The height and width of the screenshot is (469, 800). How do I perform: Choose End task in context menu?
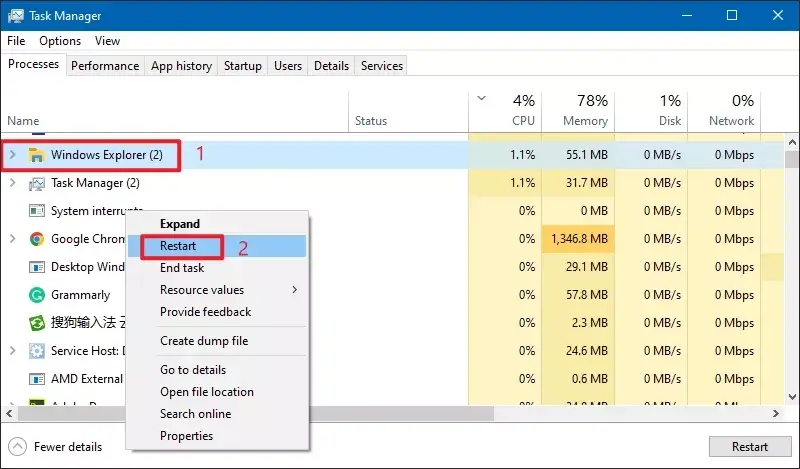(217, 268)
